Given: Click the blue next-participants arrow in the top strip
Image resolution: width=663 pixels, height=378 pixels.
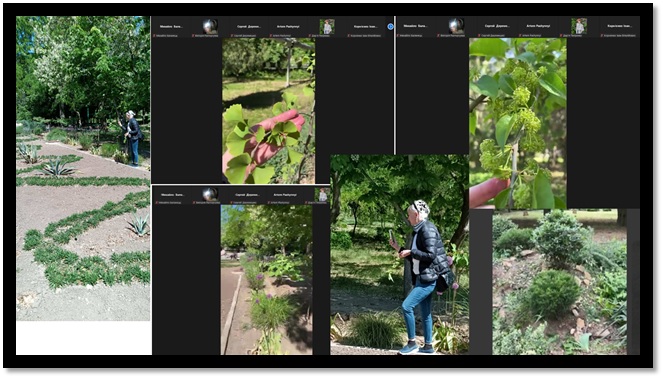Looking at the screenshot, I should coord(390,26).
